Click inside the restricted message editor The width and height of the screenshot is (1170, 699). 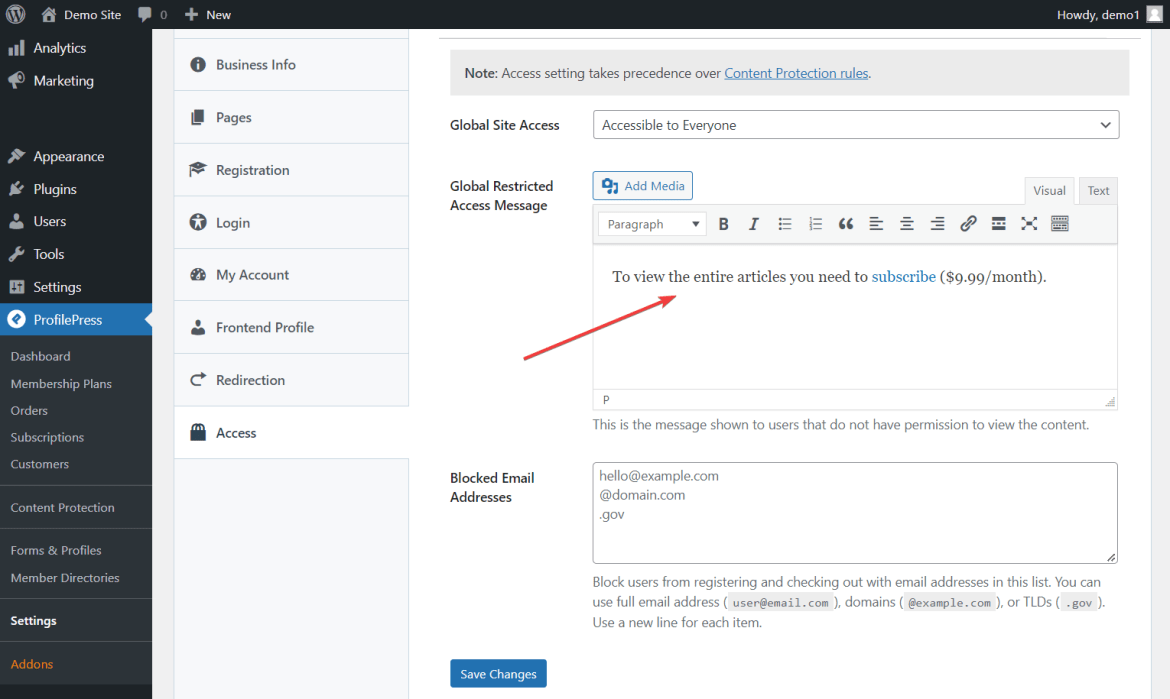[x=855, y=317]
